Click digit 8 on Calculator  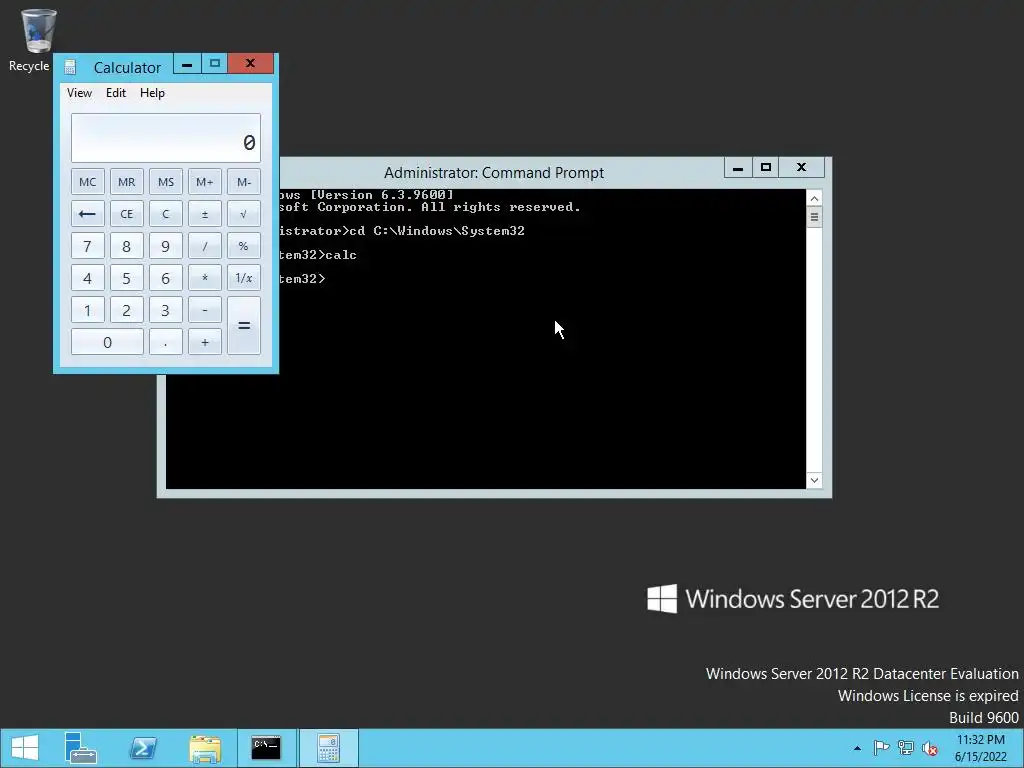127,246
